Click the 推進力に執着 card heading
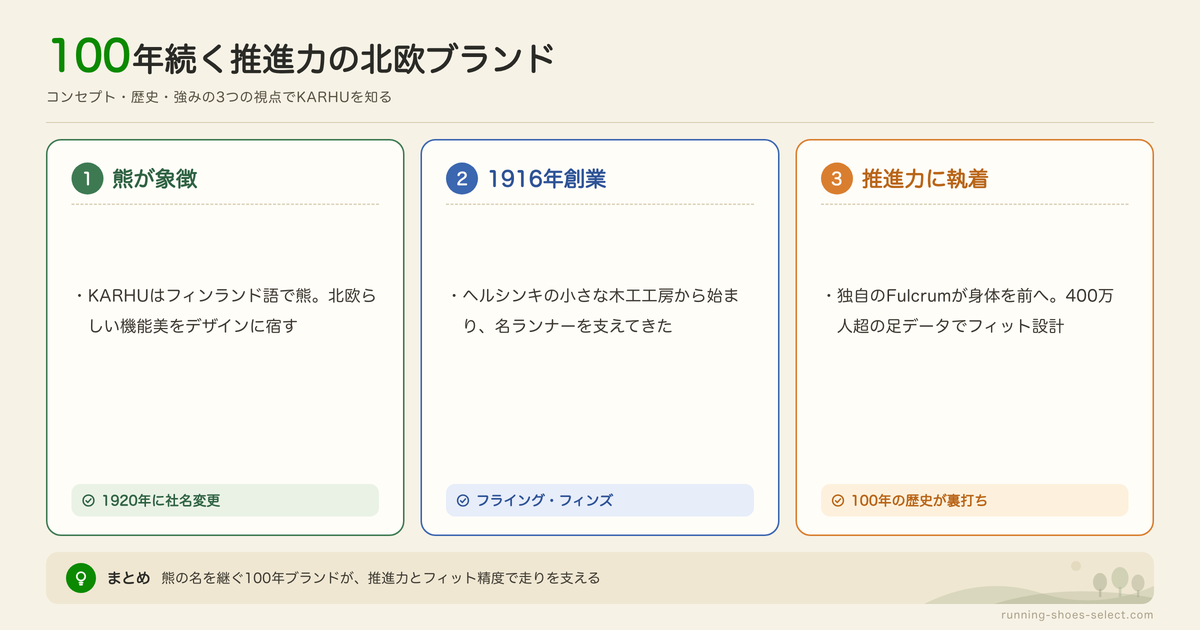 pyautogui.click(x=925, y=179)
